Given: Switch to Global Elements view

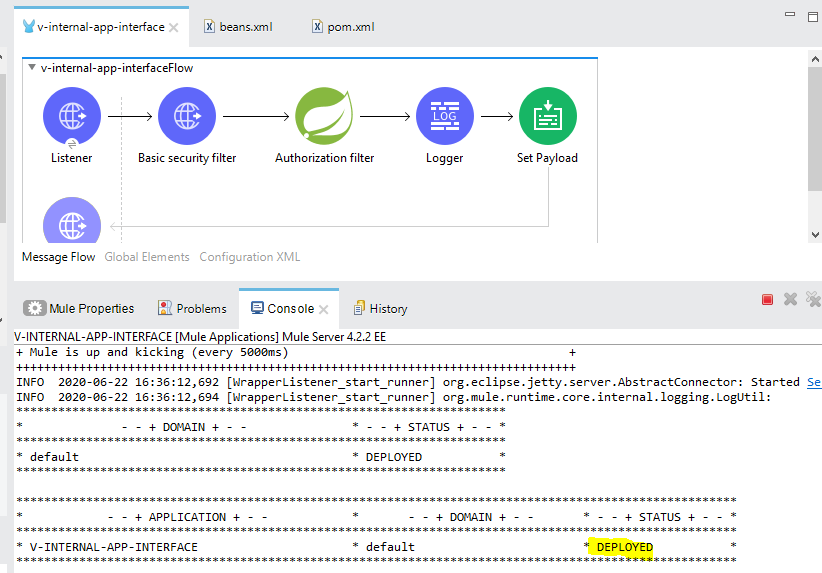Looking at the screenshot, I should 147,257.
